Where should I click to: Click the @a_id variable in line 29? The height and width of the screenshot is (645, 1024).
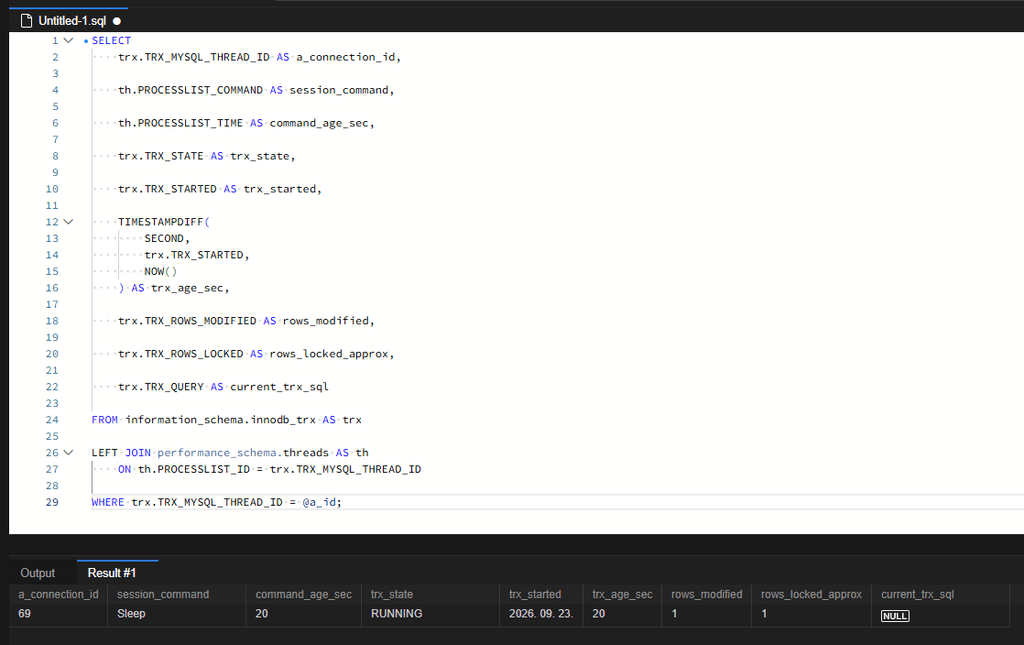click(319, 502)
